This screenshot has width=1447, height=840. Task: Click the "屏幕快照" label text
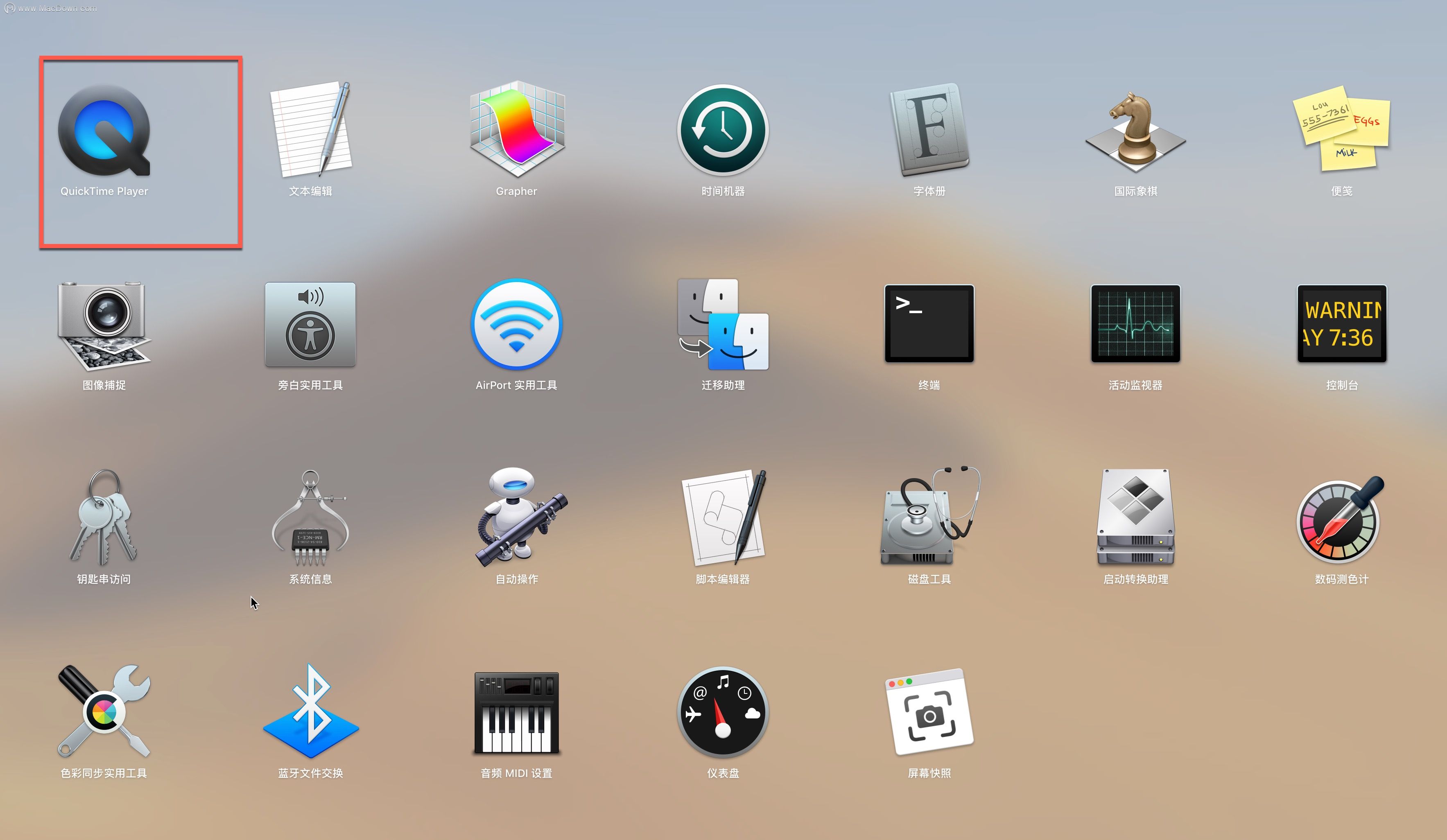(929, 773)
